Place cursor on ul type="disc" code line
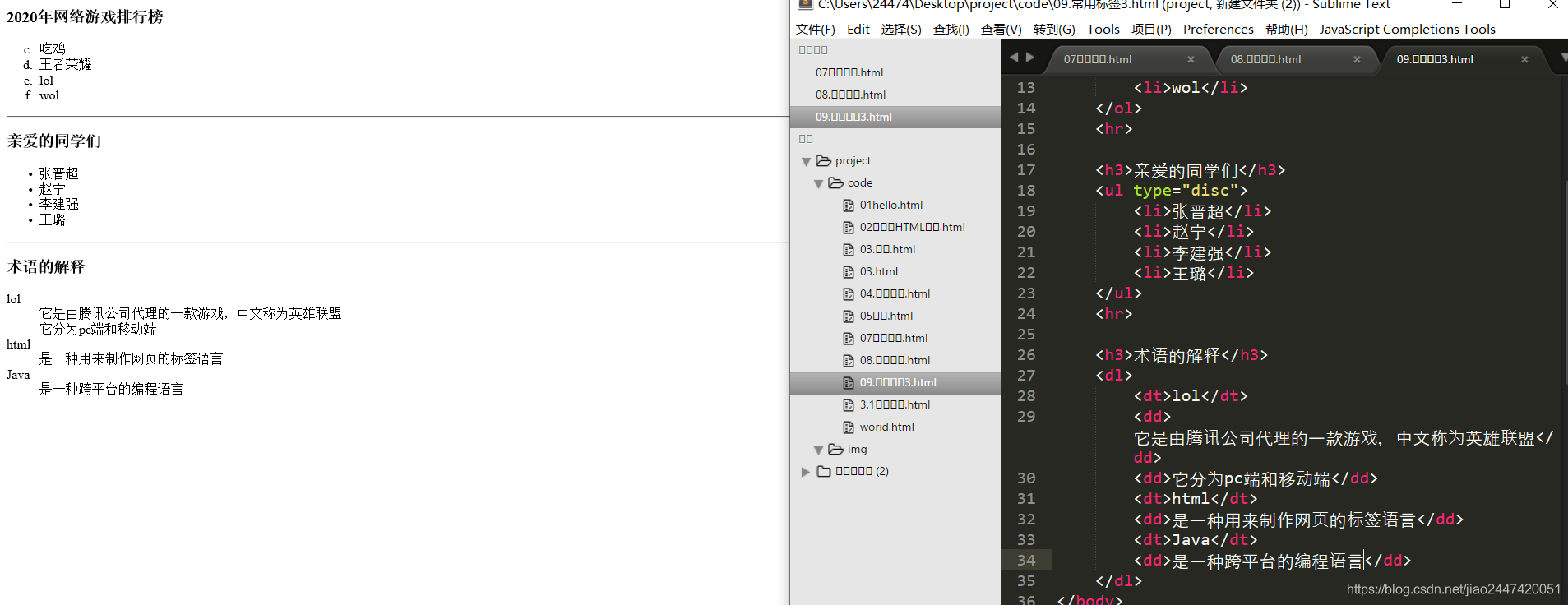Screen dimensions: 1568x605 tap(1171, 191)
